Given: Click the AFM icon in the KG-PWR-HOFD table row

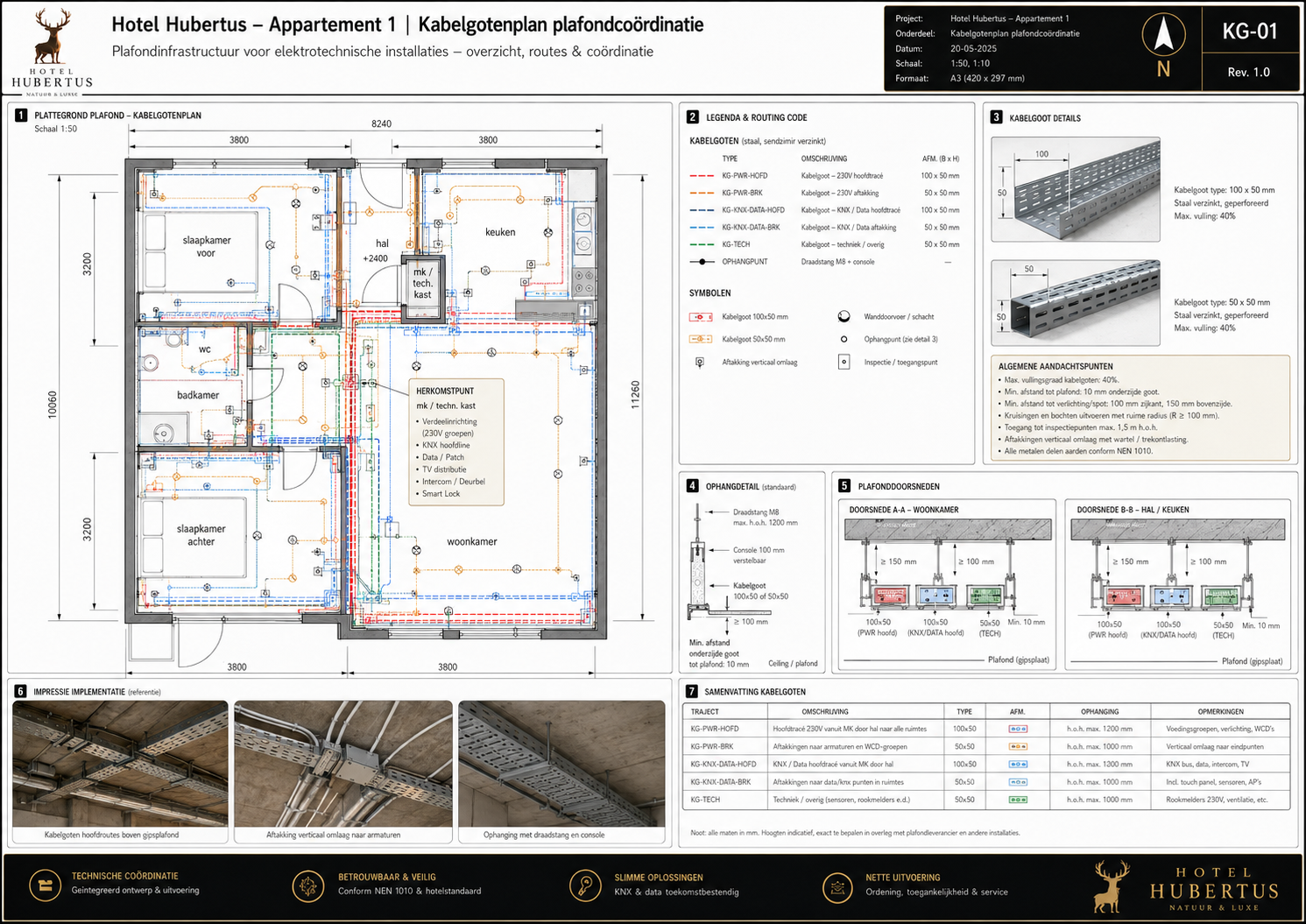Looking at the screenshot, I should click(1017, 729).
